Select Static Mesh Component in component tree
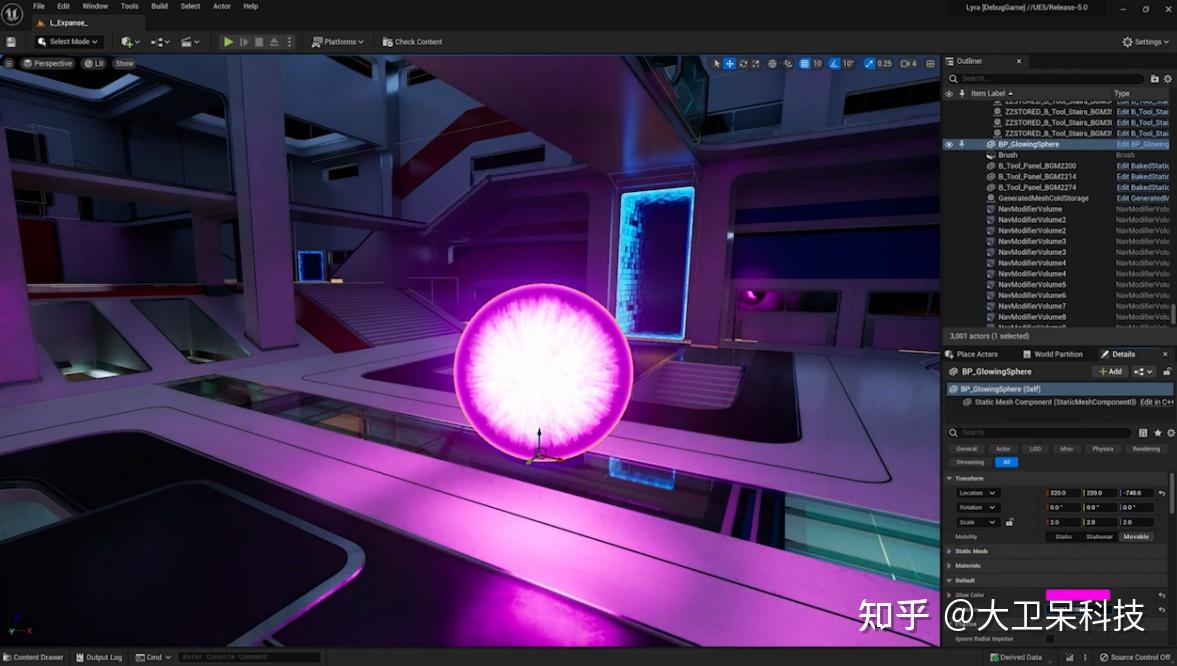 (1050, 402)
